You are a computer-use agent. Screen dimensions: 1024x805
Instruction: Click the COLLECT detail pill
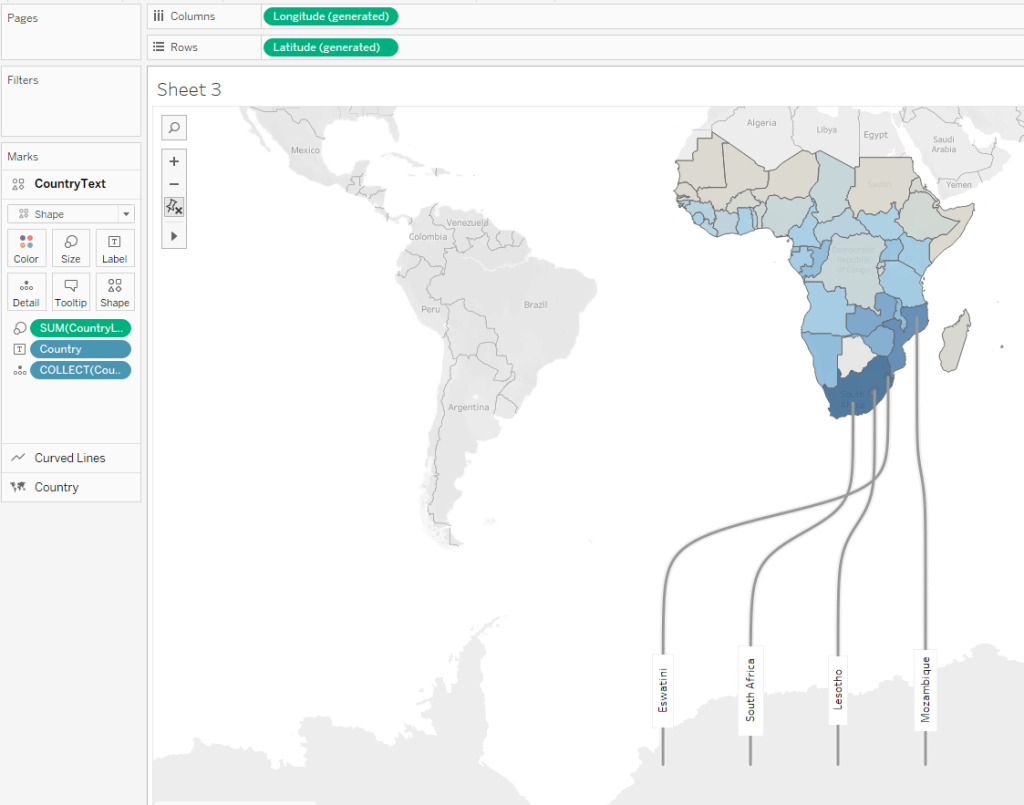coord(80,370)
